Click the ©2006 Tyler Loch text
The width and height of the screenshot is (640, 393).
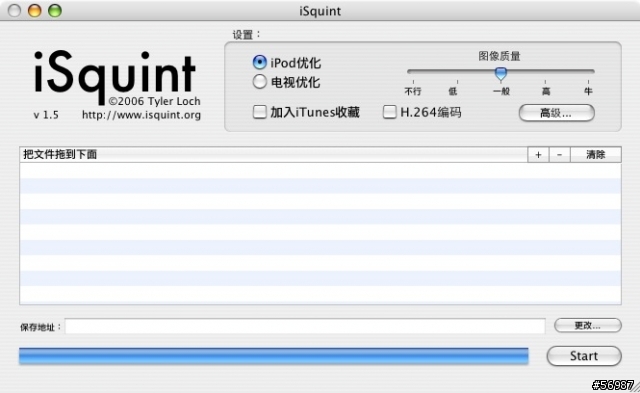pyautogui.click(x=154, y=101)
